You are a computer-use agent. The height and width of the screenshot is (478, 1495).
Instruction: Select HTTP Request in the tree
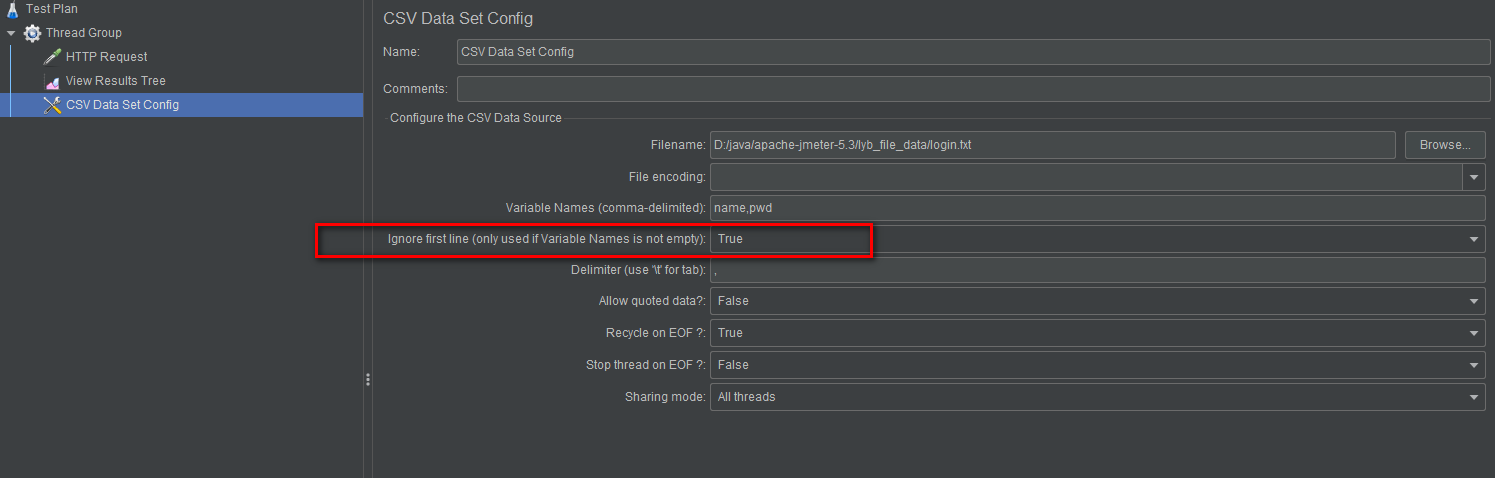click(x=106, y=57)
